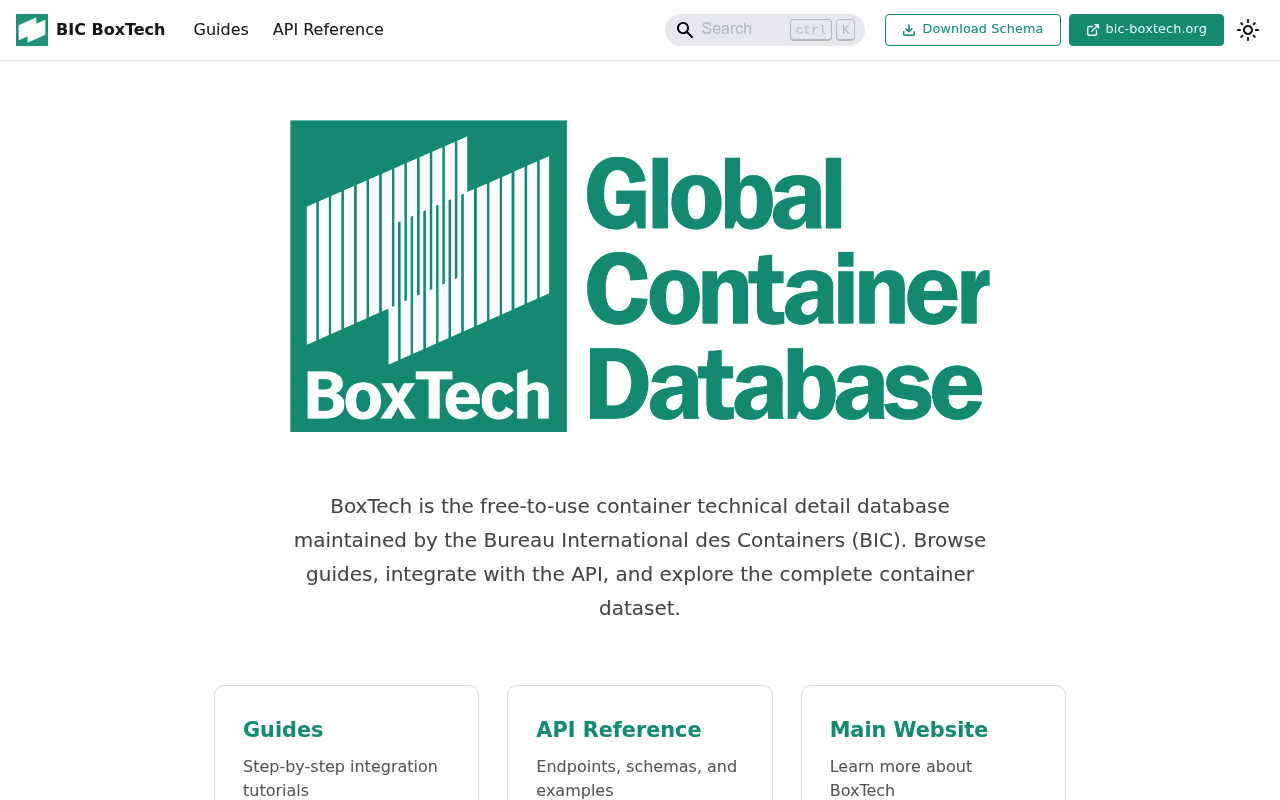
Task: Click the magnifier icon in the search box
Action: pos(685,30)
